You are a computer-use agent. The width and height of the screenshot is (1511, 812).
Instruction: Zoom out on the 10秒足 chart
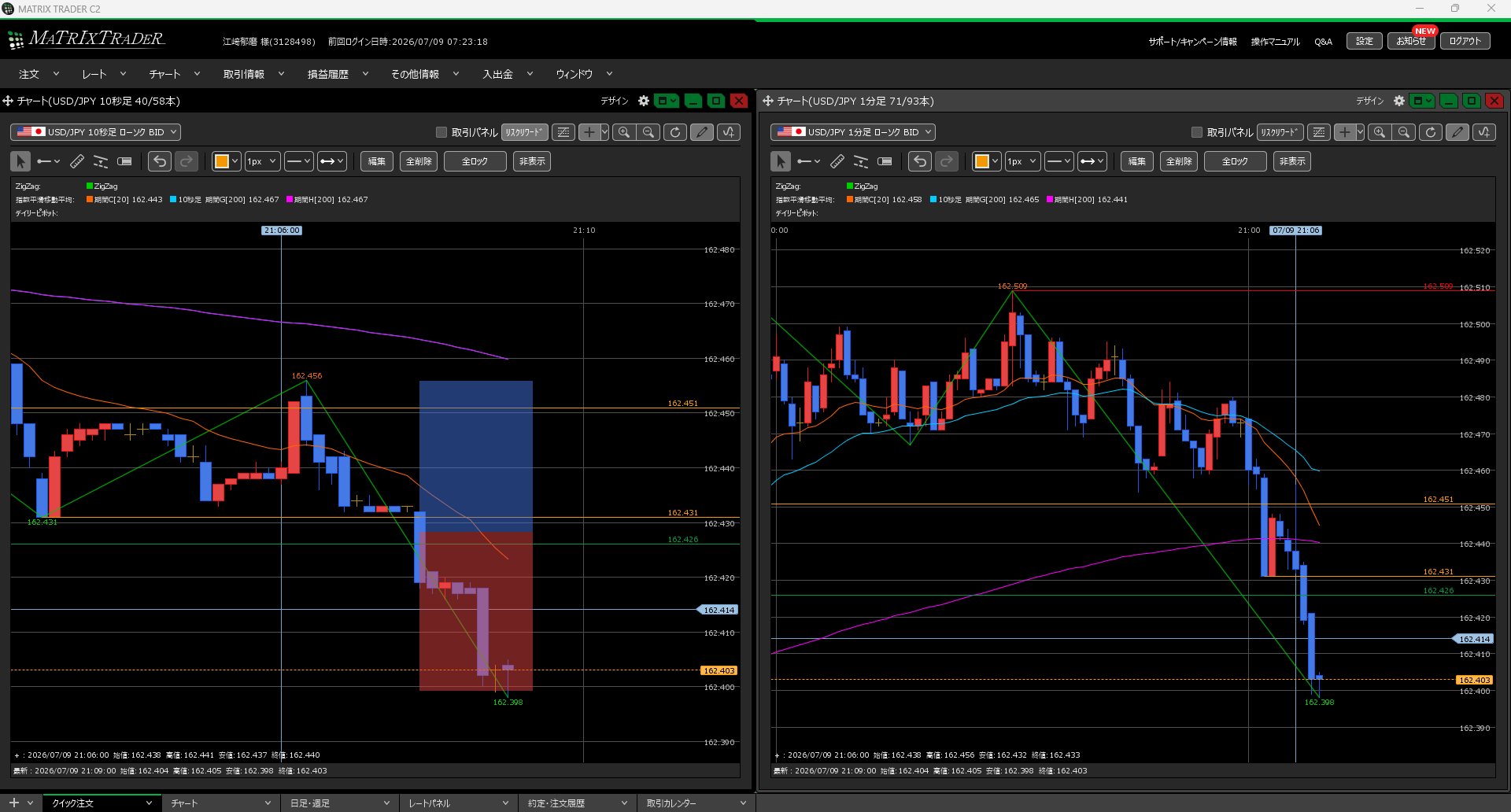tap(649, 132)
